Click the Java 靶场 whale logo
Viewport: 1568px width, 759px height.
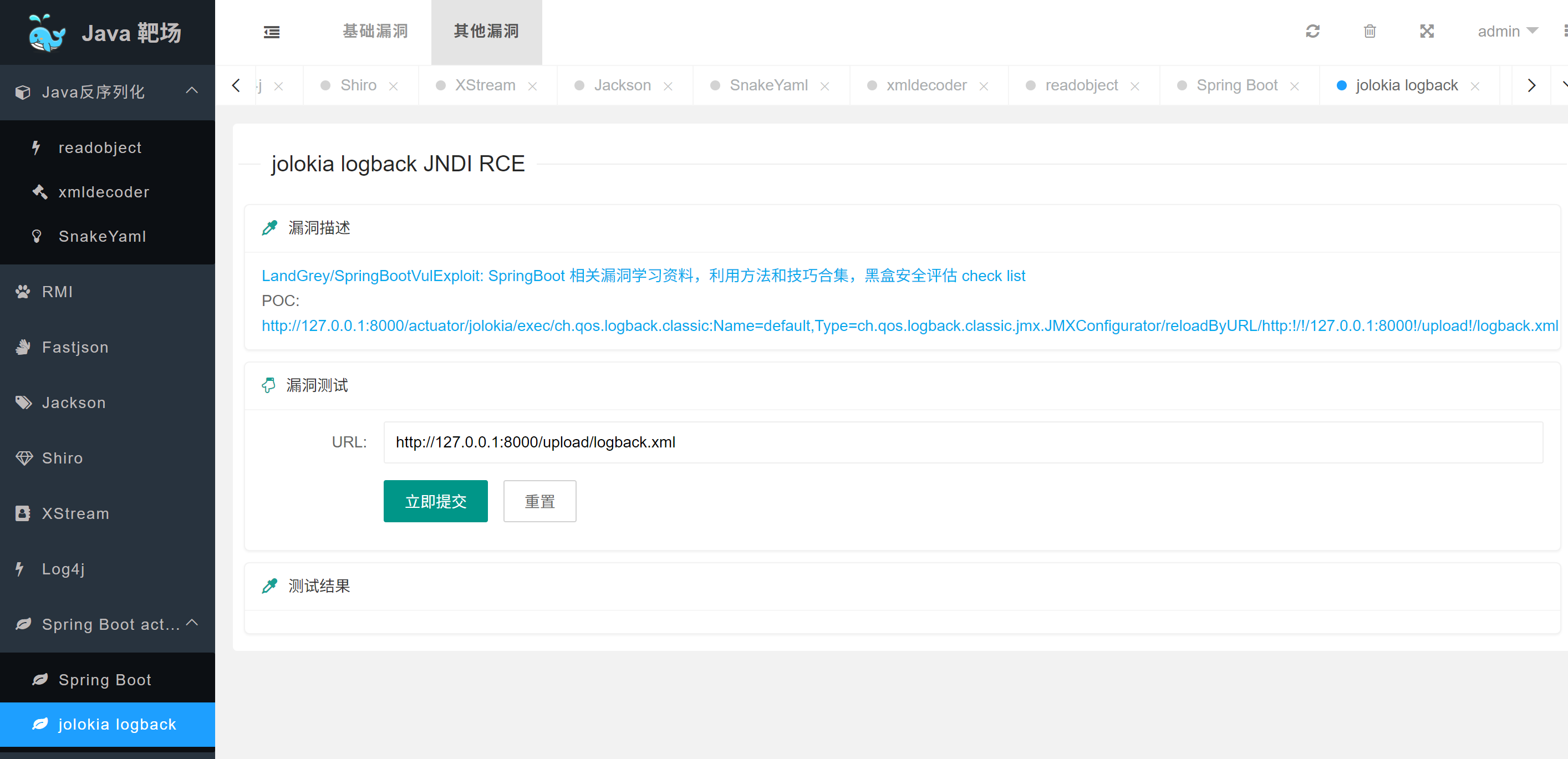[47, 33]
